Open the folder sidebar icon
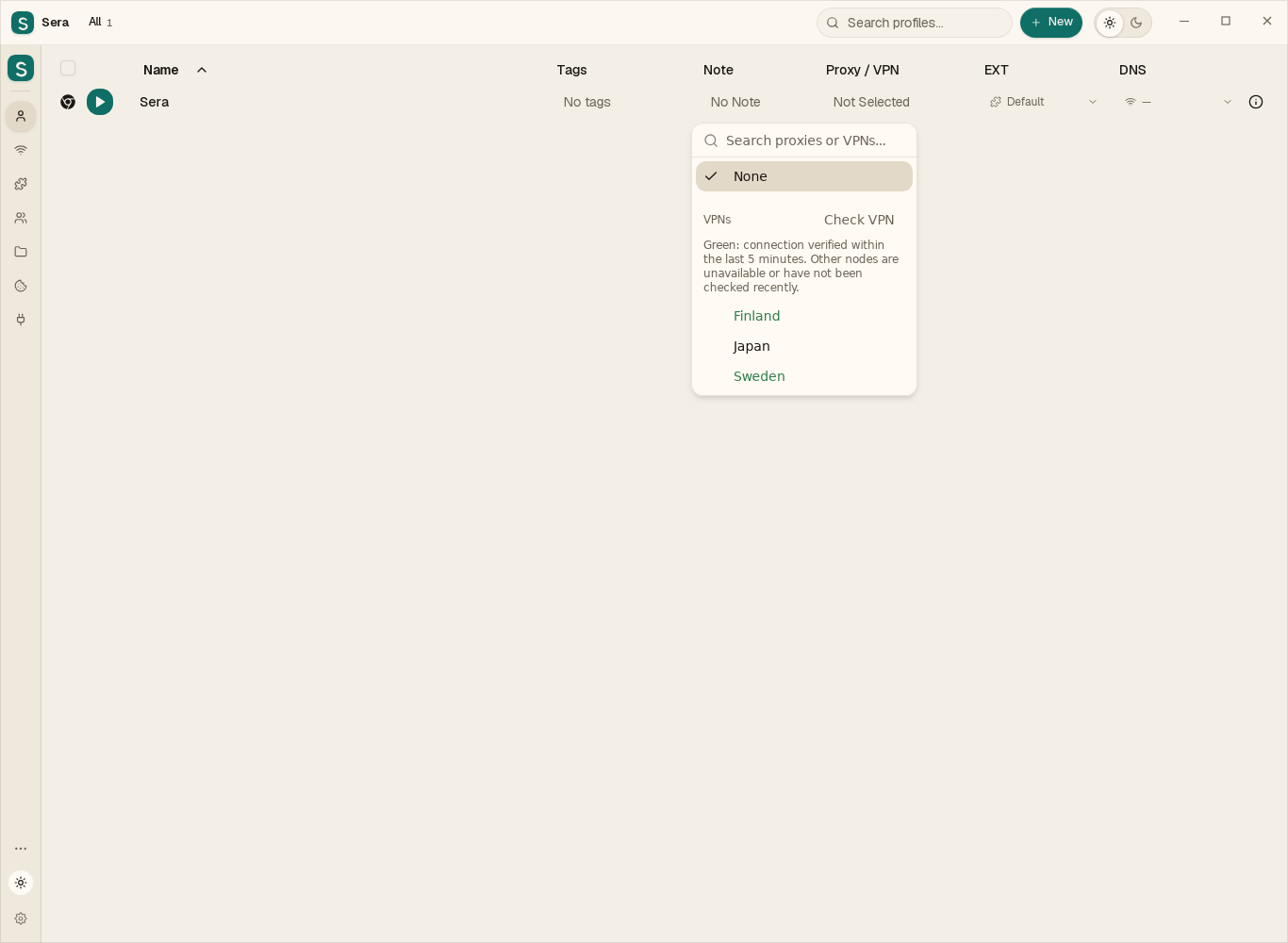This screenshot has height=943, width=1288. (x=21, y=252)
